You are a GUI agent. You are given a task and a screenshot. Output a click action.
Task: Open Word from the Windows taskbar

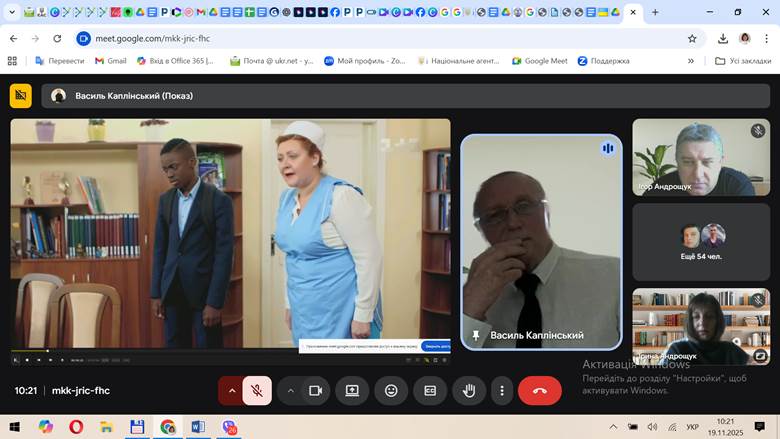point(198,427)
